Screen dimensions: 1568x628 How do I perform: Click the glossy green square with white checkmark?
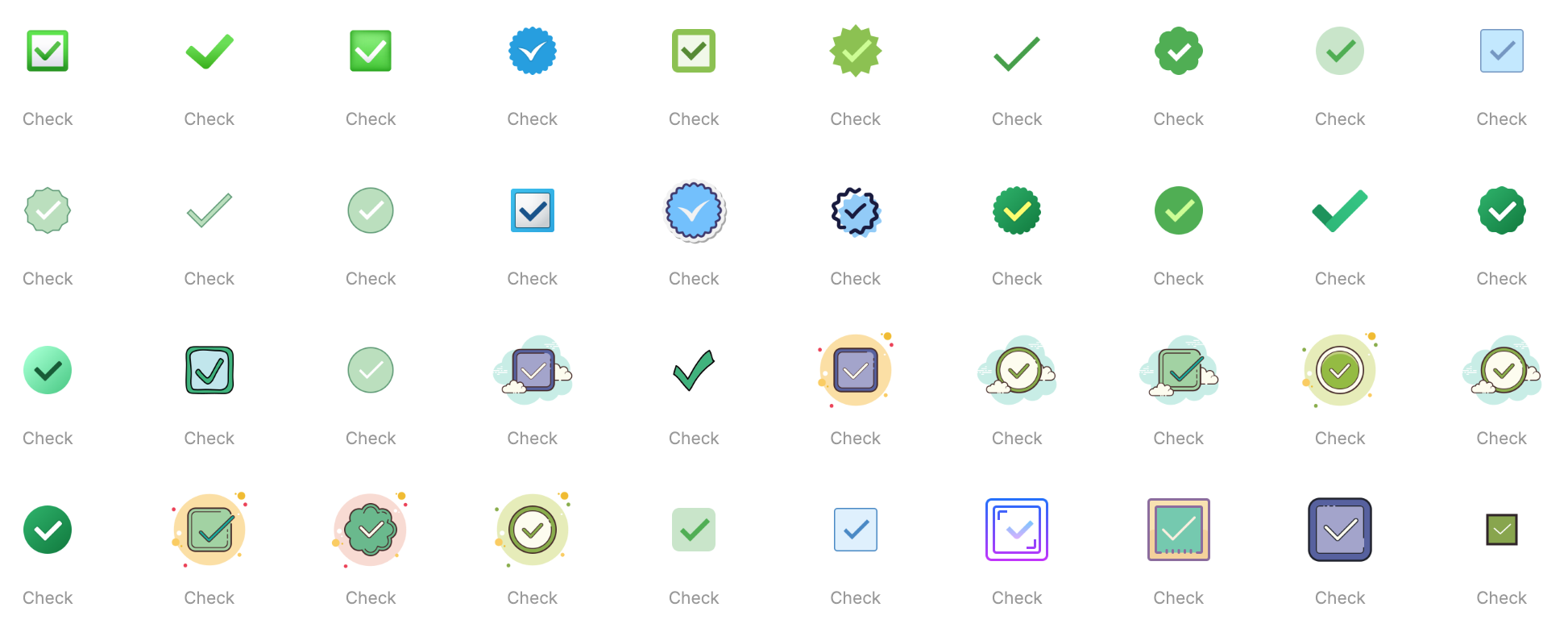click(x=371, y=51)
